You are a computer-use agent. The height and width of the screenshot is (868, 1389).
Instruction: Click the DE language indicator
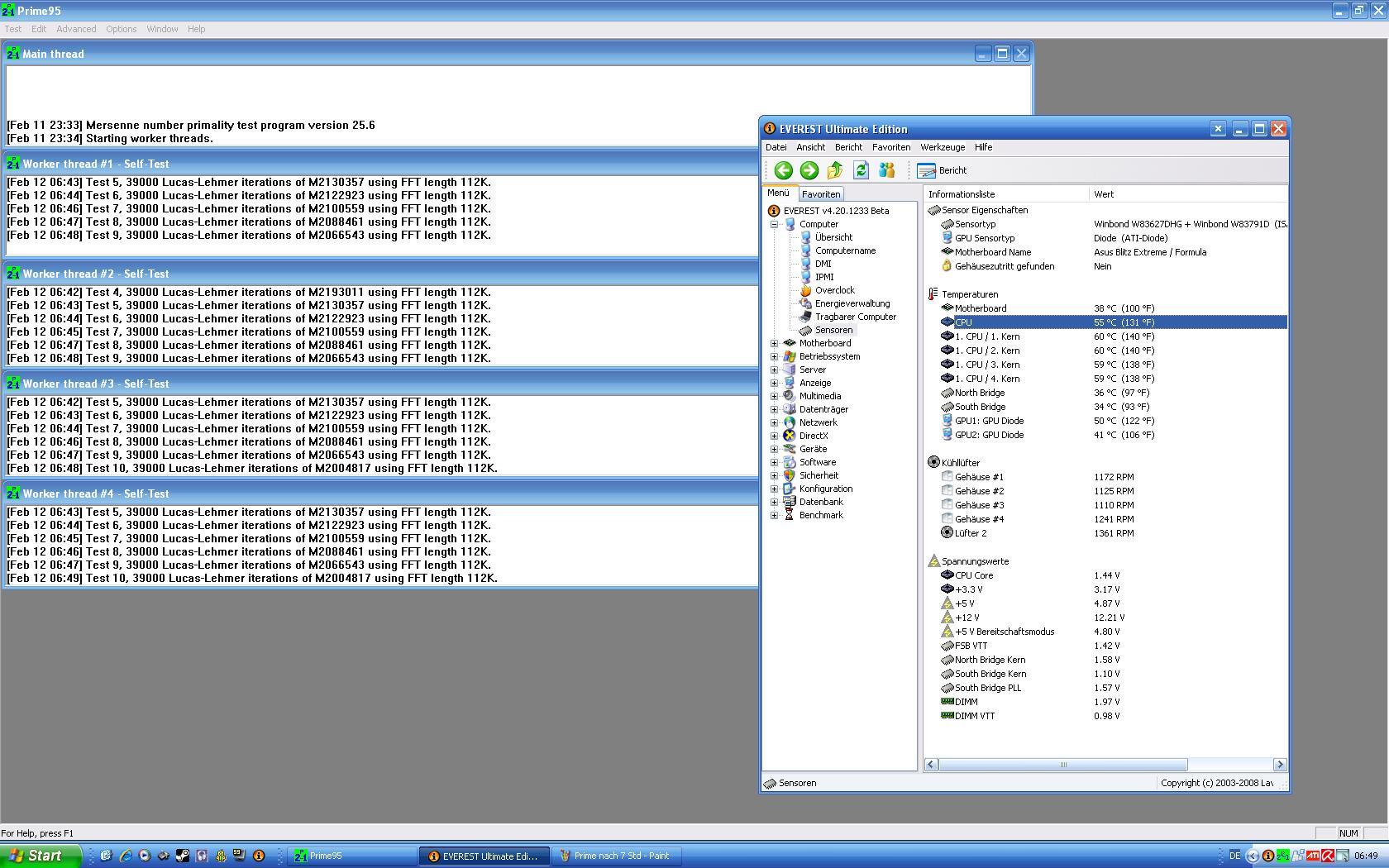(x=1234, y=856)
